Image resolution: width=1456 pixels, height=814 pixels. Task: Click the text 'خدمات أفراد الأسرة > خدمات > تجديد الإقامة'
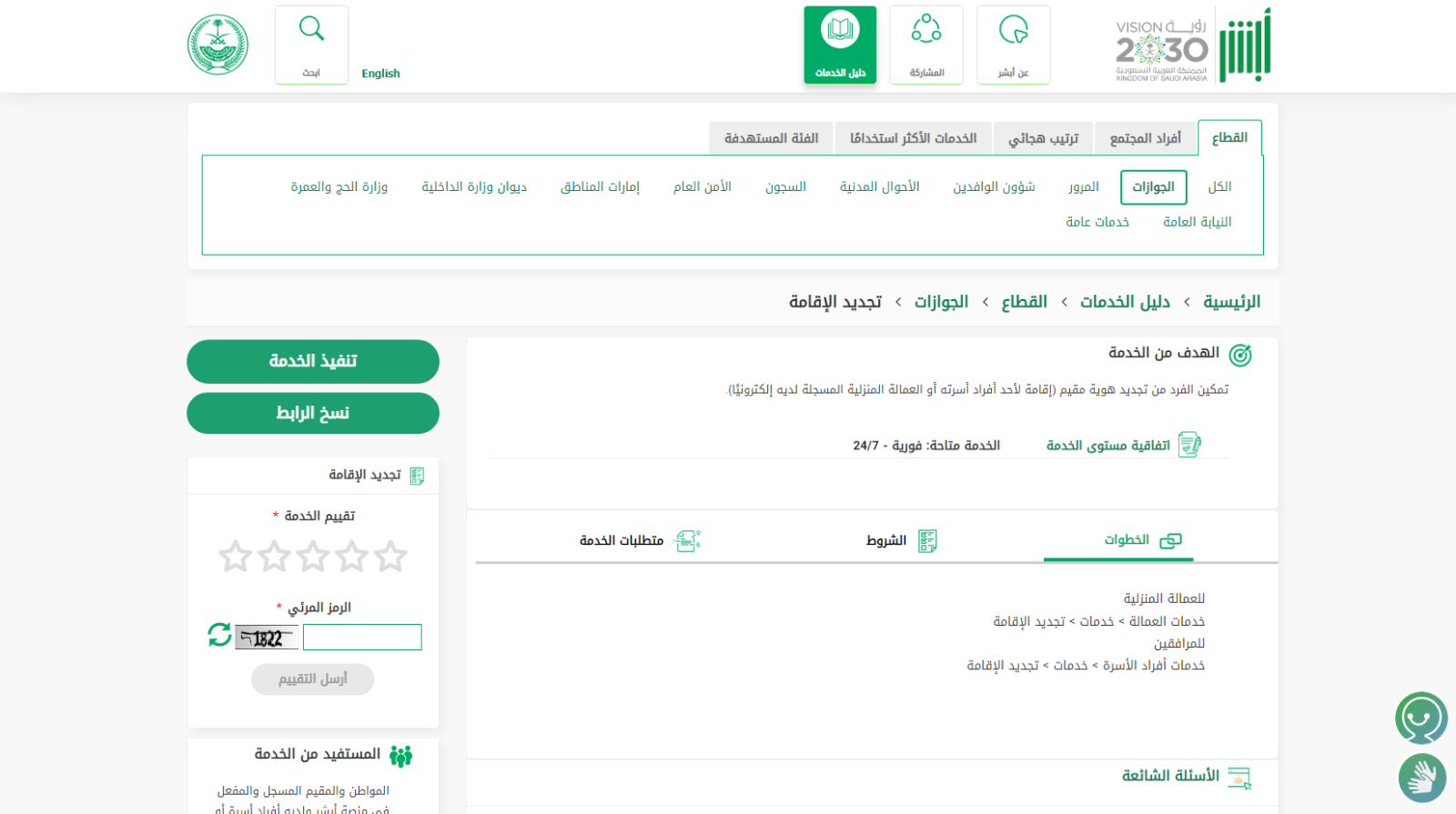(1086, 666)
